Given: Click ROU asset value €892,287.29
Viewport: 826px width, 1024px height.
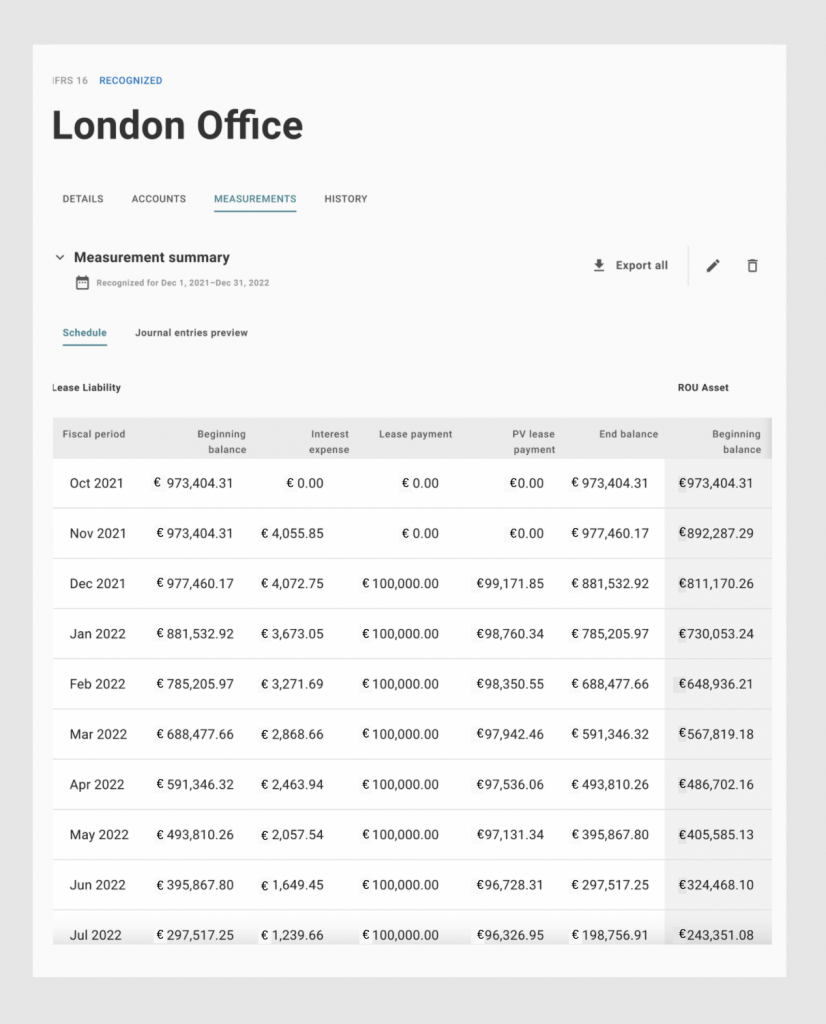Looking at the screenshot, I should [x=716, y=534].
